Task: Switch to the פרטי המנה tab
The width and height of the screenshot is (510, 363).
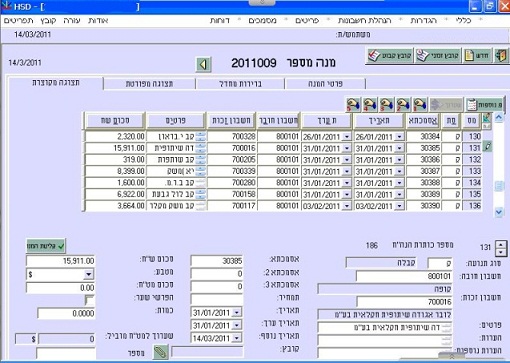Action: pyautogui.click(x=325, y=84)
